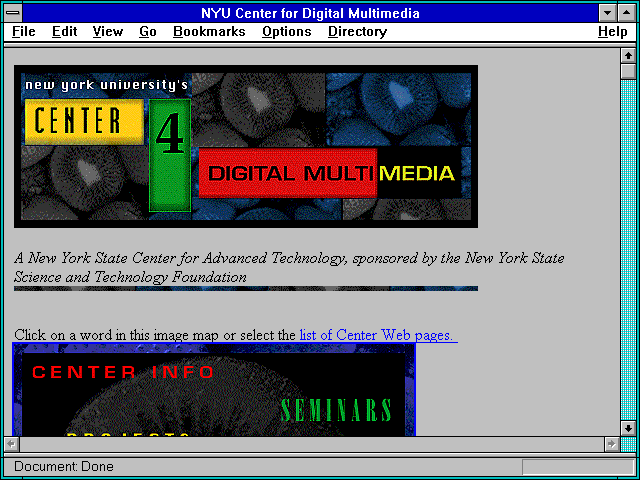Click the progress bar in the status bar
Image resolution: width=640 pixels, height=480 pixels.
point(578,467)
